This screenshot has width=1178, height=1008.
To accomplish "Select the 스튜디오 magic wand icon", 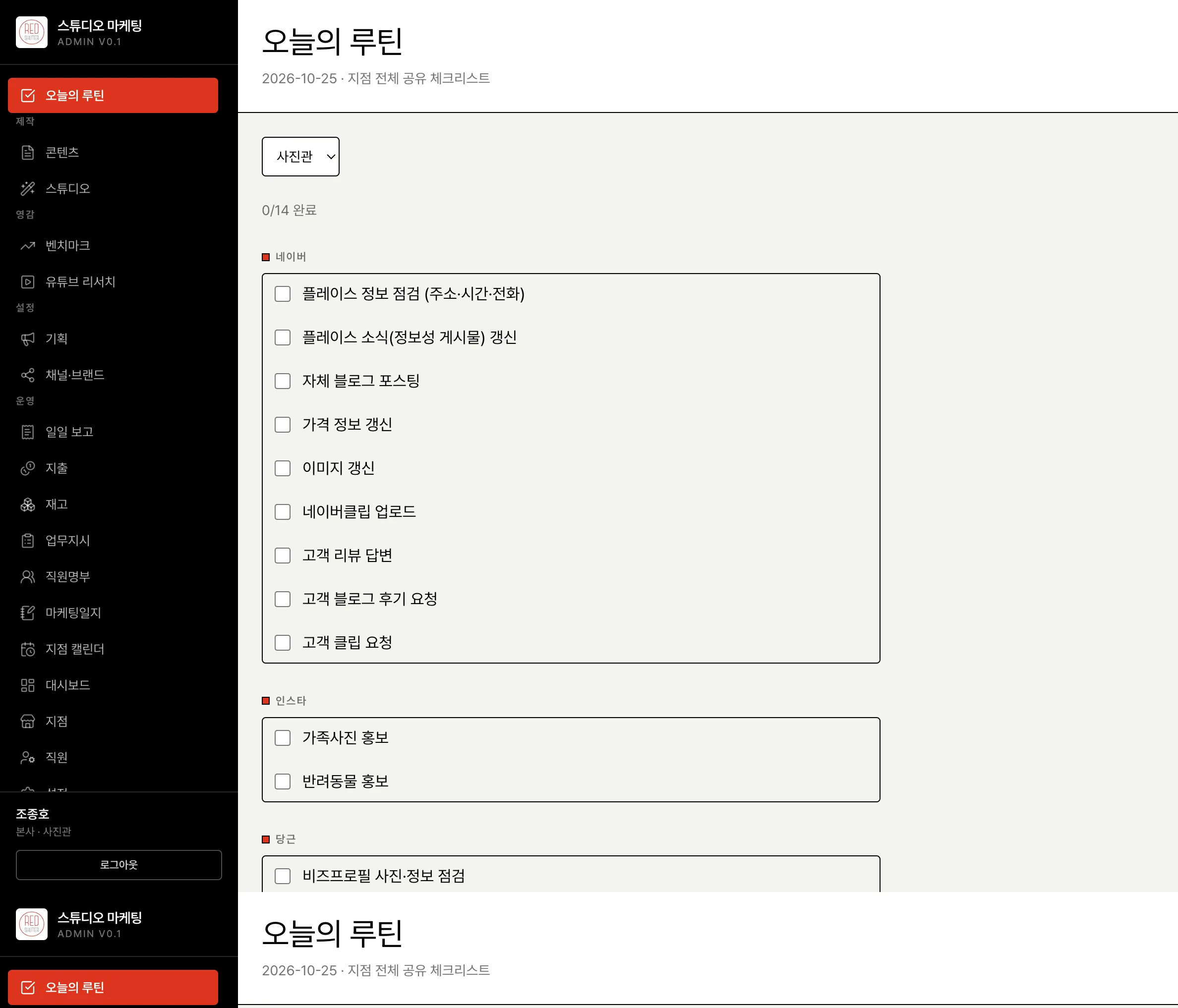I will point(27,189).
